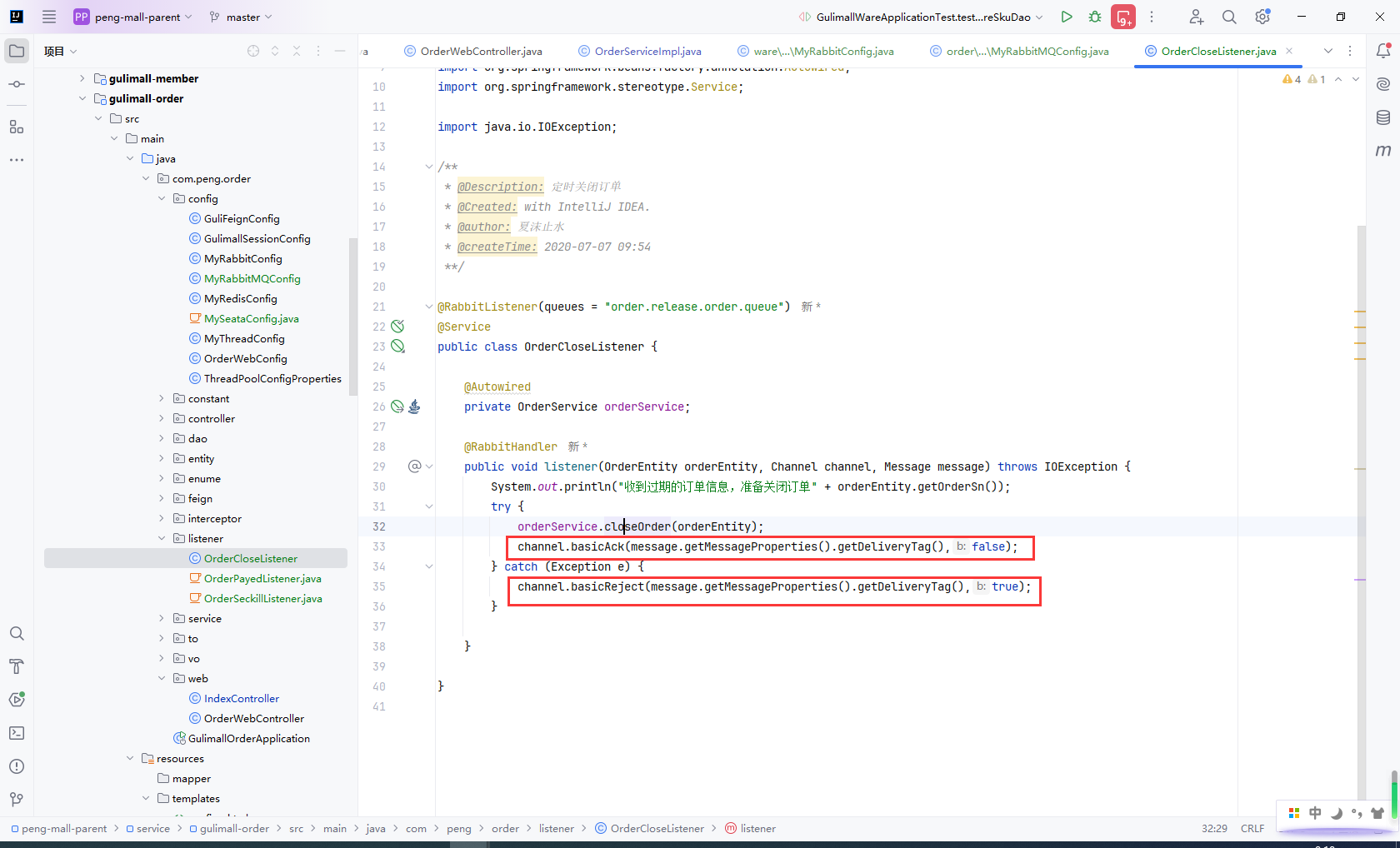The image size is (1400, 848).
Task: Select OrderPayedListener.java in project tree
Action: coord(262,578)
